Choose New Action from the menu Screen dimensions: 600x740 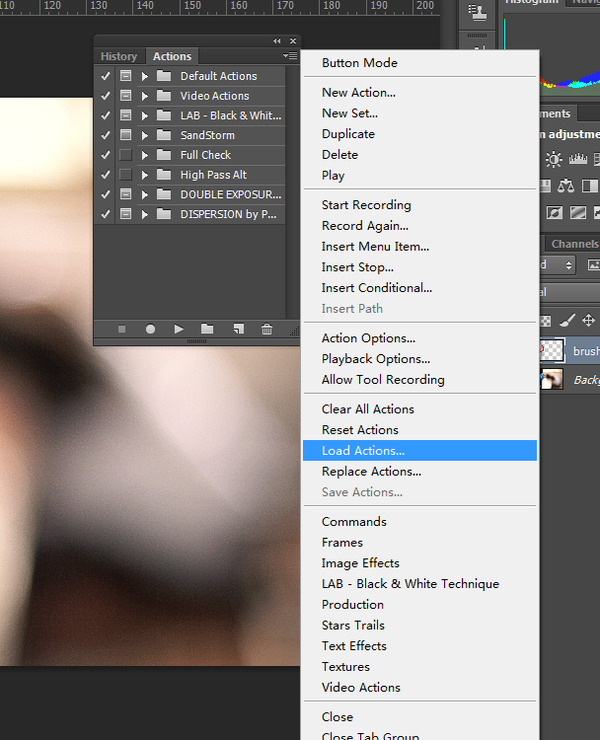coord(420,92)
